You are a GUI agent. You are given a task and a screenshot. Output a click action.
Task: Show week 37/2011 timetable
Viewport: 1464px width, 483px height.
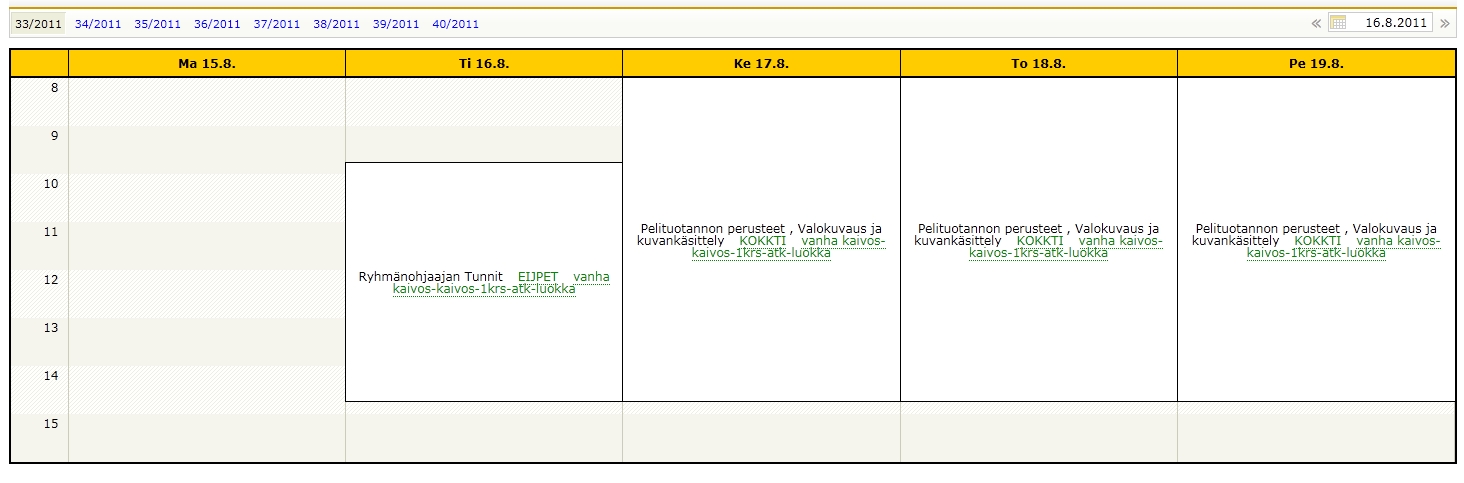(277, 24)
